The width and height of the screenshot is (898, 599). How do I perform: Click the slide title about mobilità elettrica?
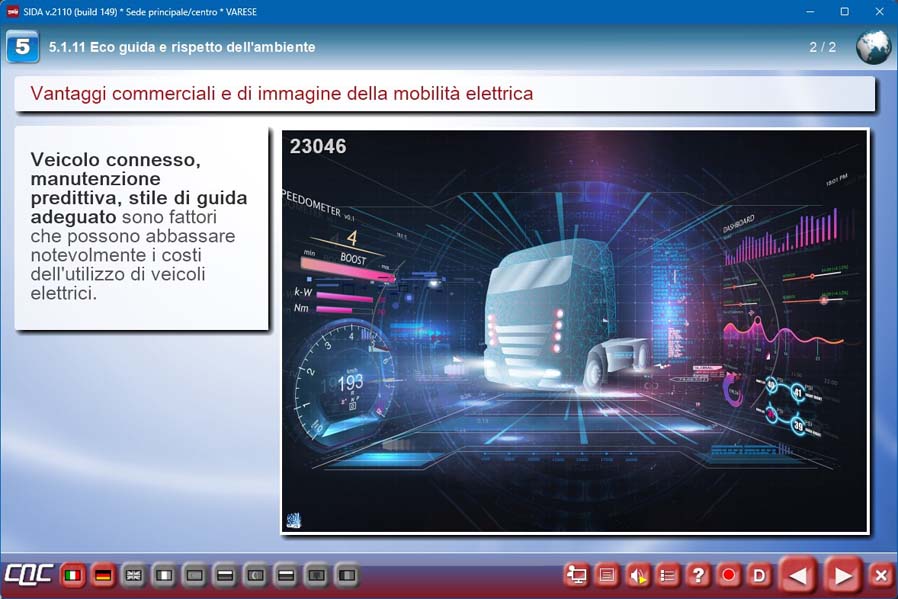[282, 94]
